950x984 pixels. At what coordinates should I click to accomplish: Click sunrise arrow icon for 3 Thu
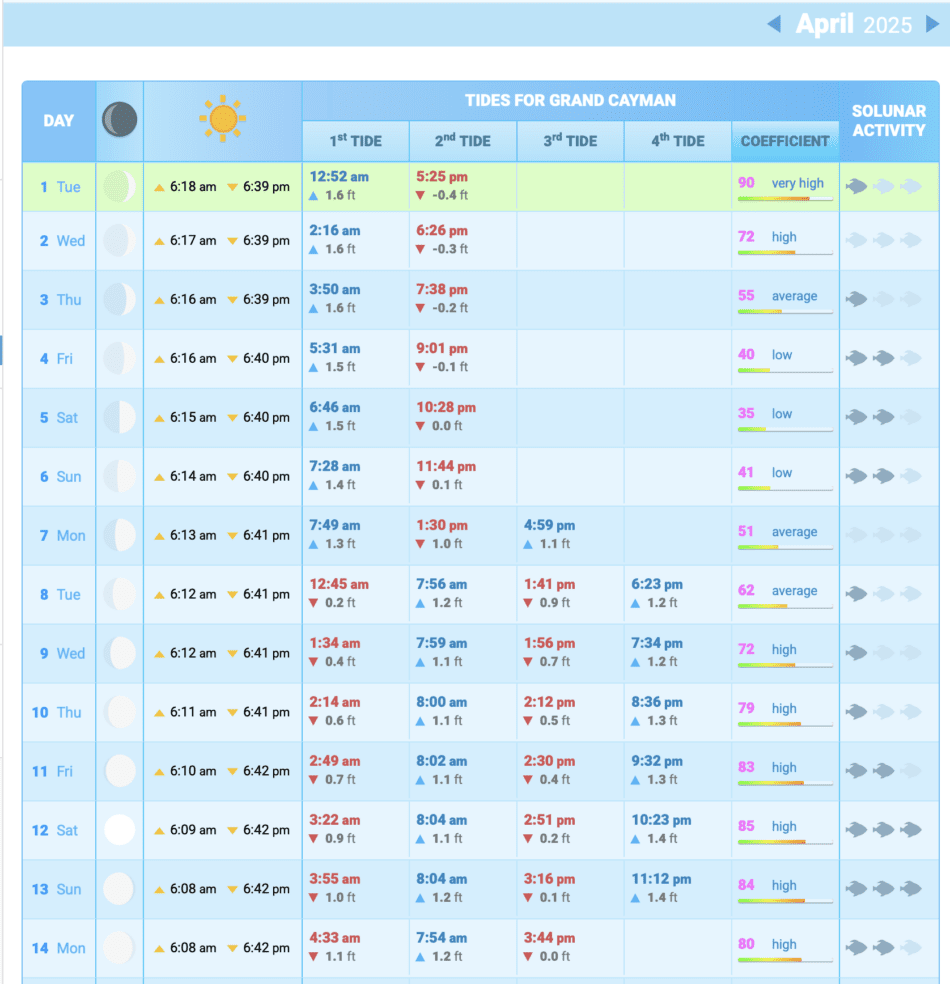[x=159, y=300]
